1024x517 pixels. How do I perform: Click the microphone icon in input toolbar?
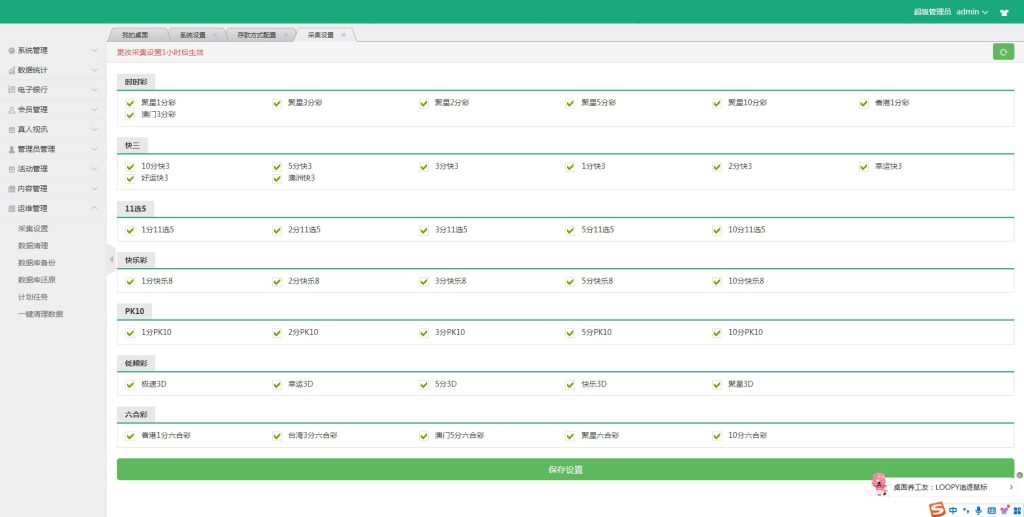pyautogui.click(x=979, y=510)
